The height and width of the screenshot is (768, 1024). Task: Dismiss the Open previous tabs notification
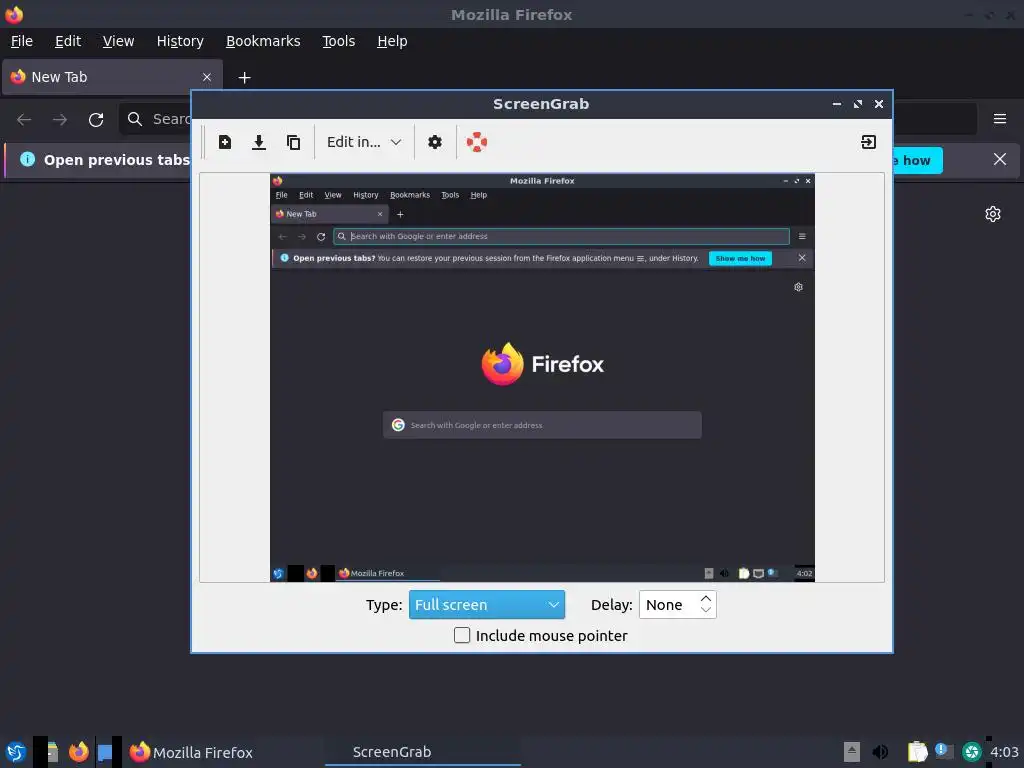1000,159
